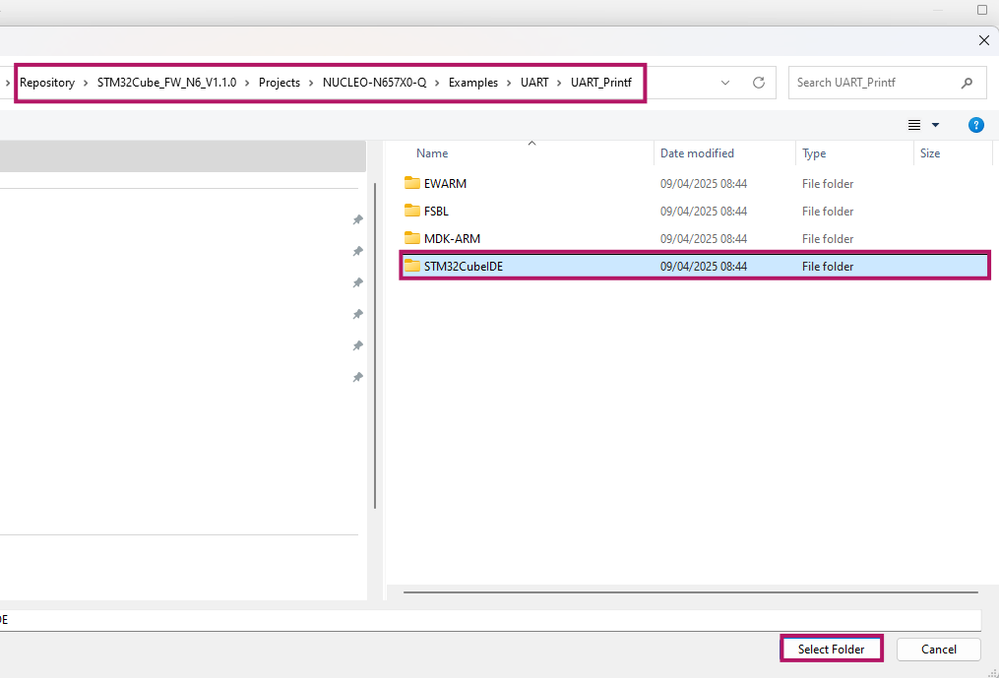Sort by the Date modified column header

pos(697,154)
